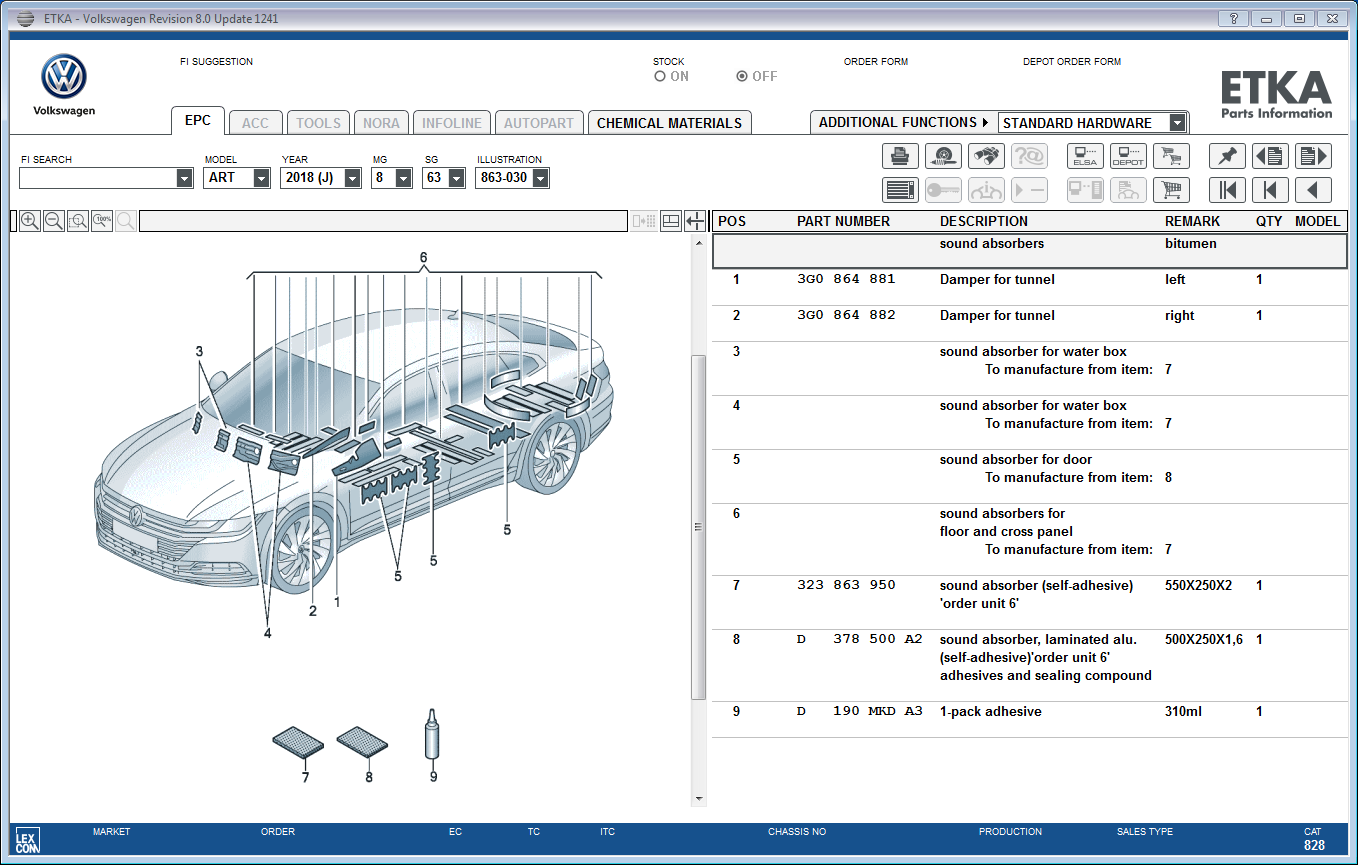Select row 6 floor and cross panel
The height and width of the screenshot is (865, 1358).
(x=1030, y=540)
